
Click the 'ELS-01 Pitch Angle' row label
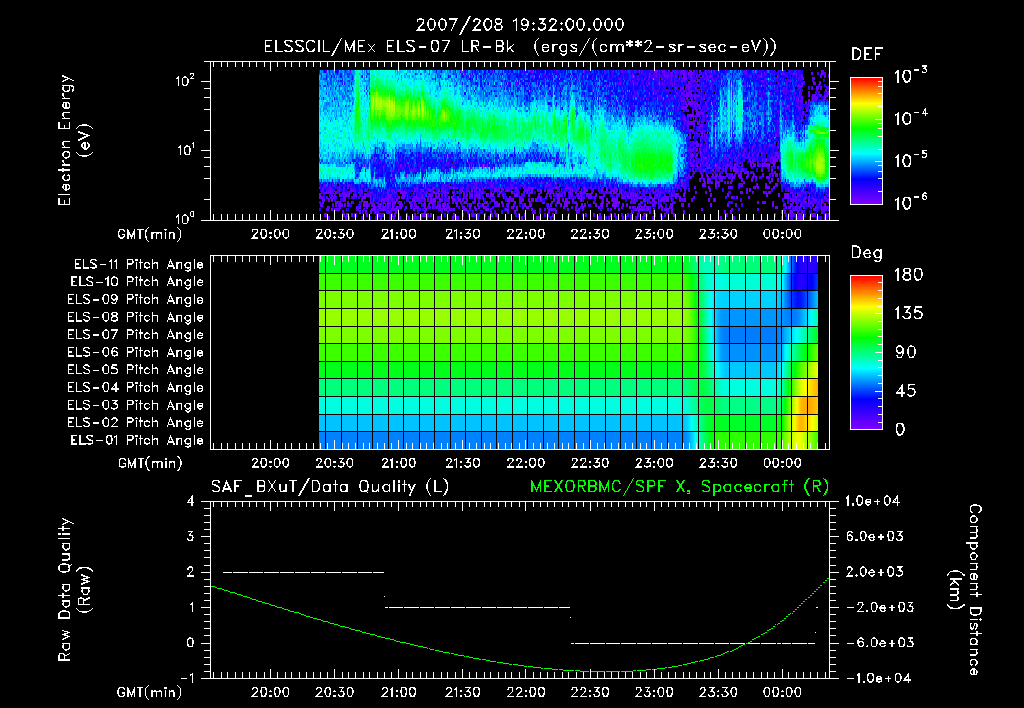click(x=136, y=440)
